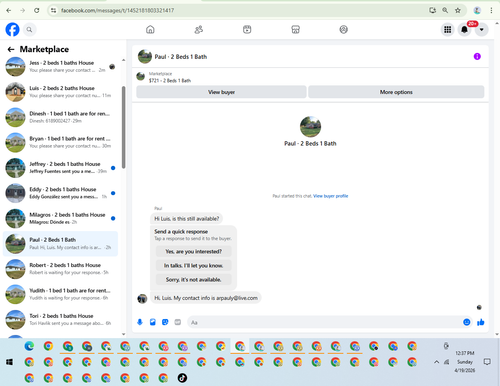
Task: Click message with contact info arpauly@live.com
Action: pyautogui.click(x=206, y=298)
